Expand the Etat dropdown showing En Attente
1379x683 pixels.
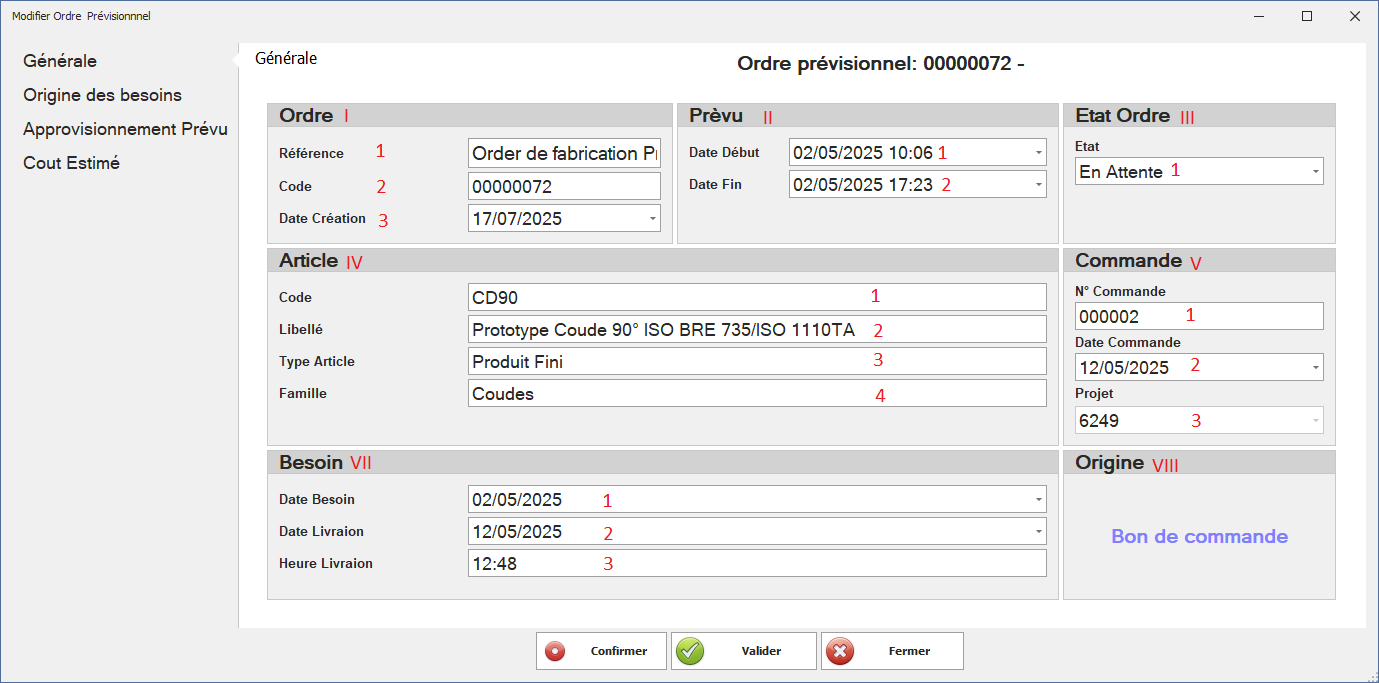(x=1315, y=172)
